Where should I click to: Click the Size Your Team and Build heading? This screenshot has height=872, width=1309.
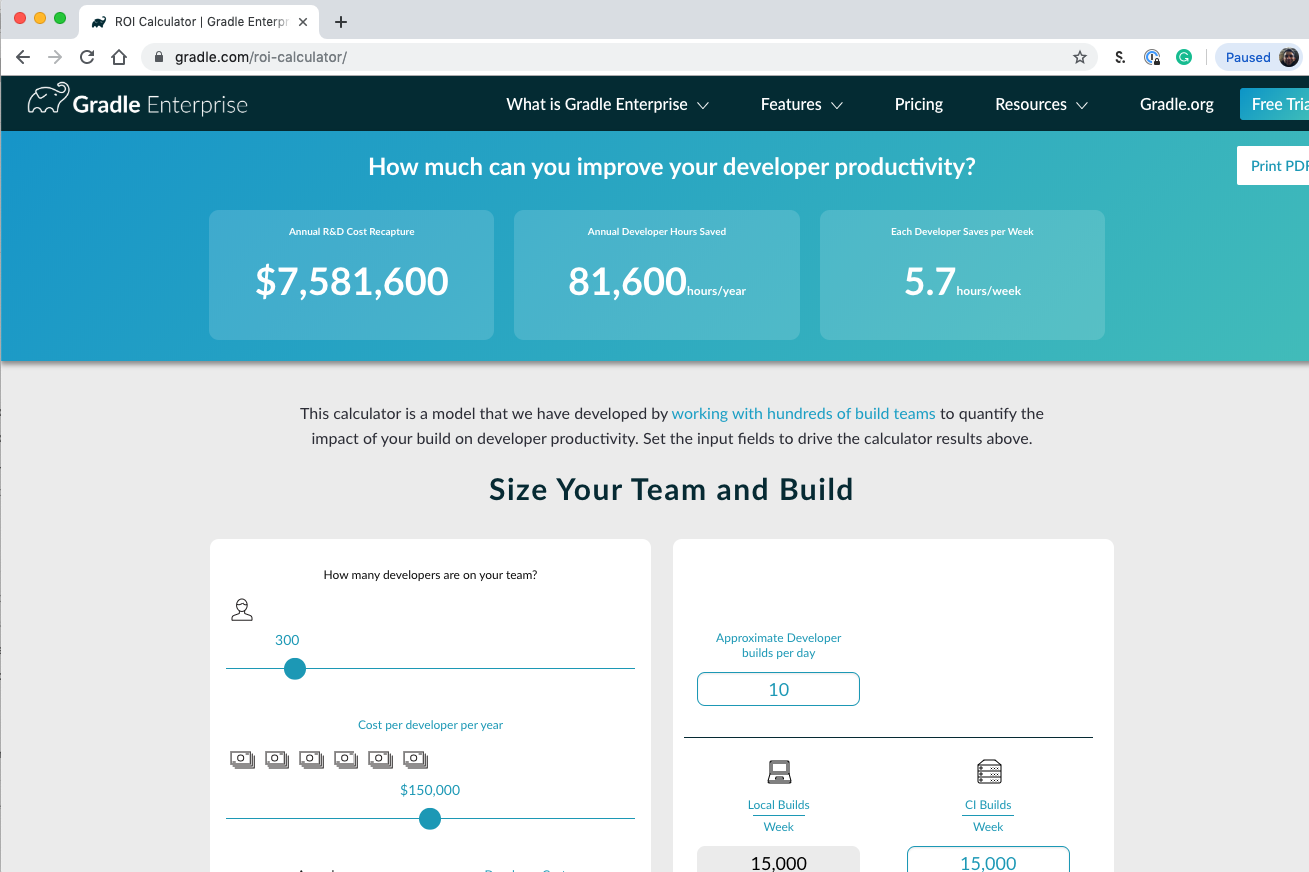click(671, 489)
